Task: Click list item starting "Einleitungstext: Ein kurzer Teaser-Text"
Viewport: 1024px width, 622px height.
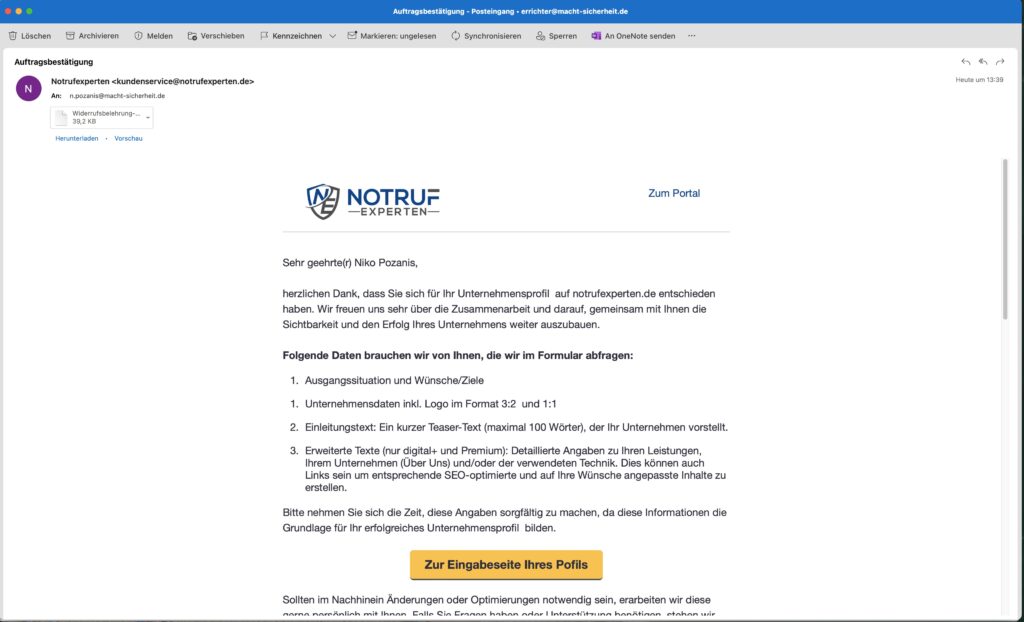Action: click(x=517, y=427)
